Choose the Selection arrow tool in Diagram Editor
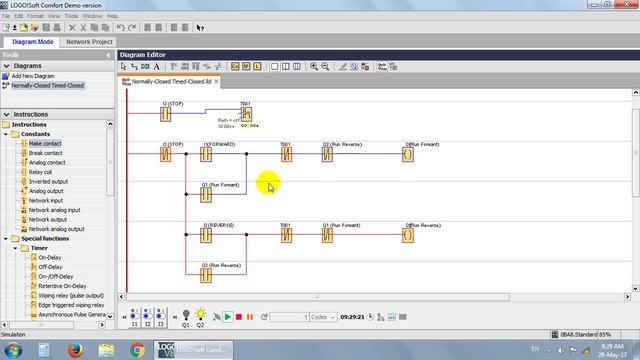This screenshot has width=640, height=360. tap(124, 67)
